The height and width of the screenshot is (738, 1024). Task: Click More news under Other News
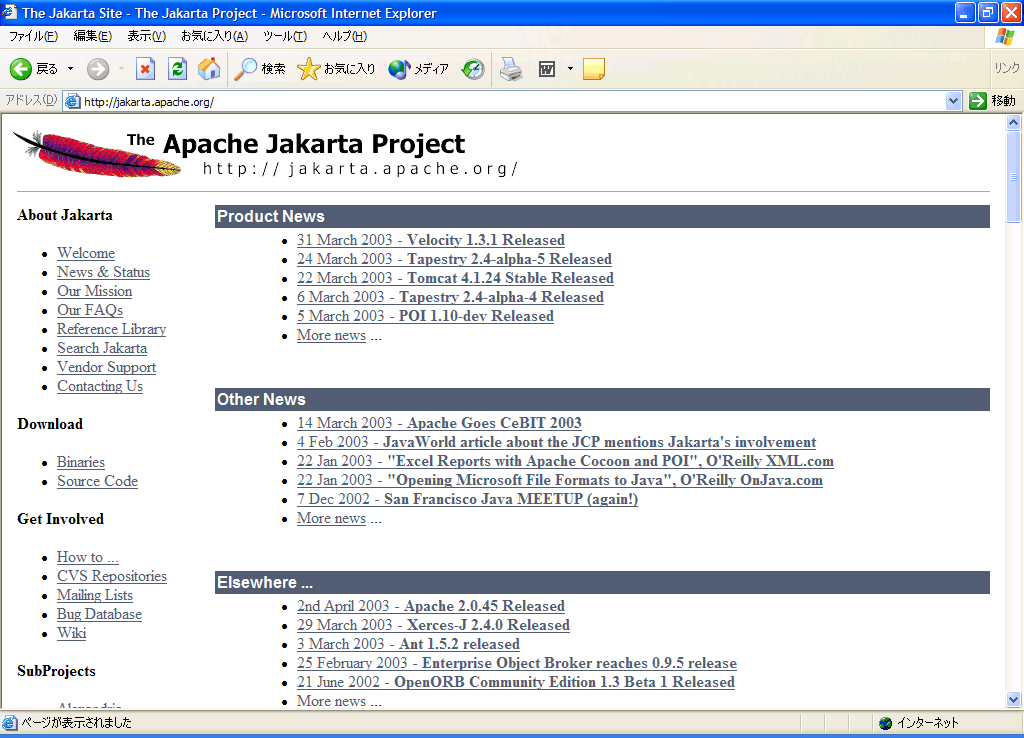click(331, 517)
